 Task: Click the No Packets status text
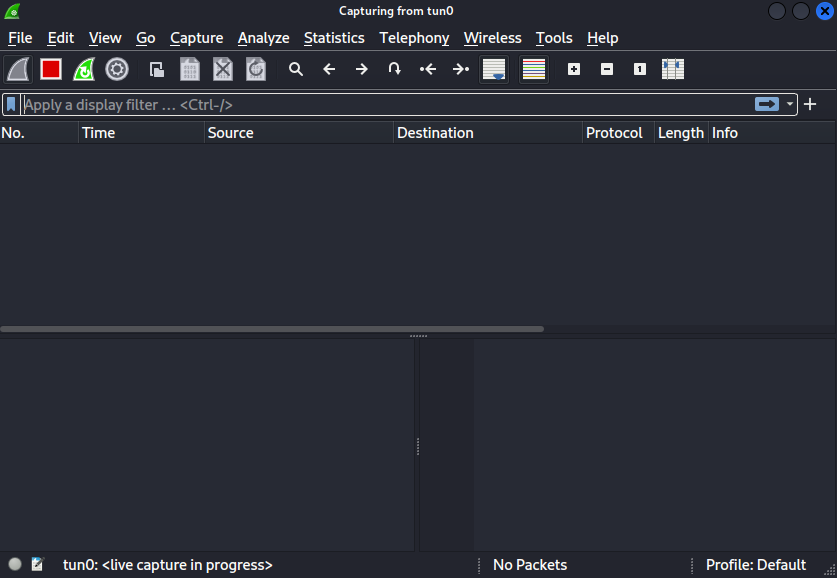tap(530, 565)
